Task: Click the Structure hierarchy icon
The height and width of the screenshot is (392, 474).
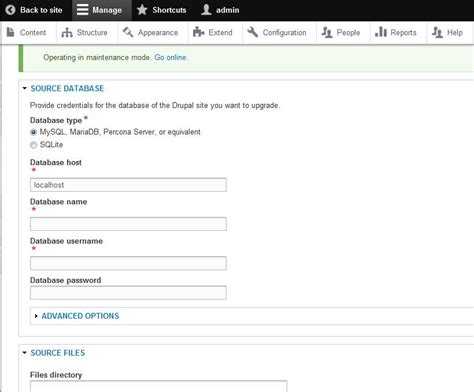Action: 67,32
